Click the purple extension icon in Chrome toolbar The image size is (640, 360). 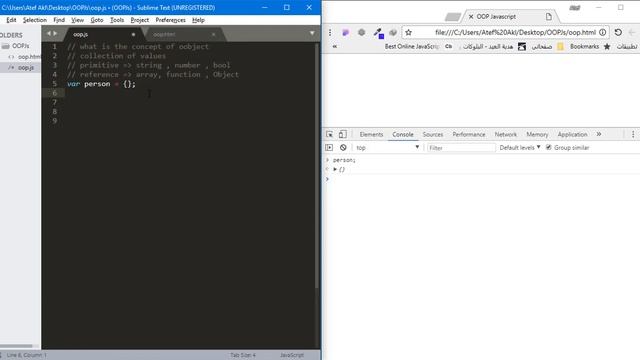coord(345,33)
